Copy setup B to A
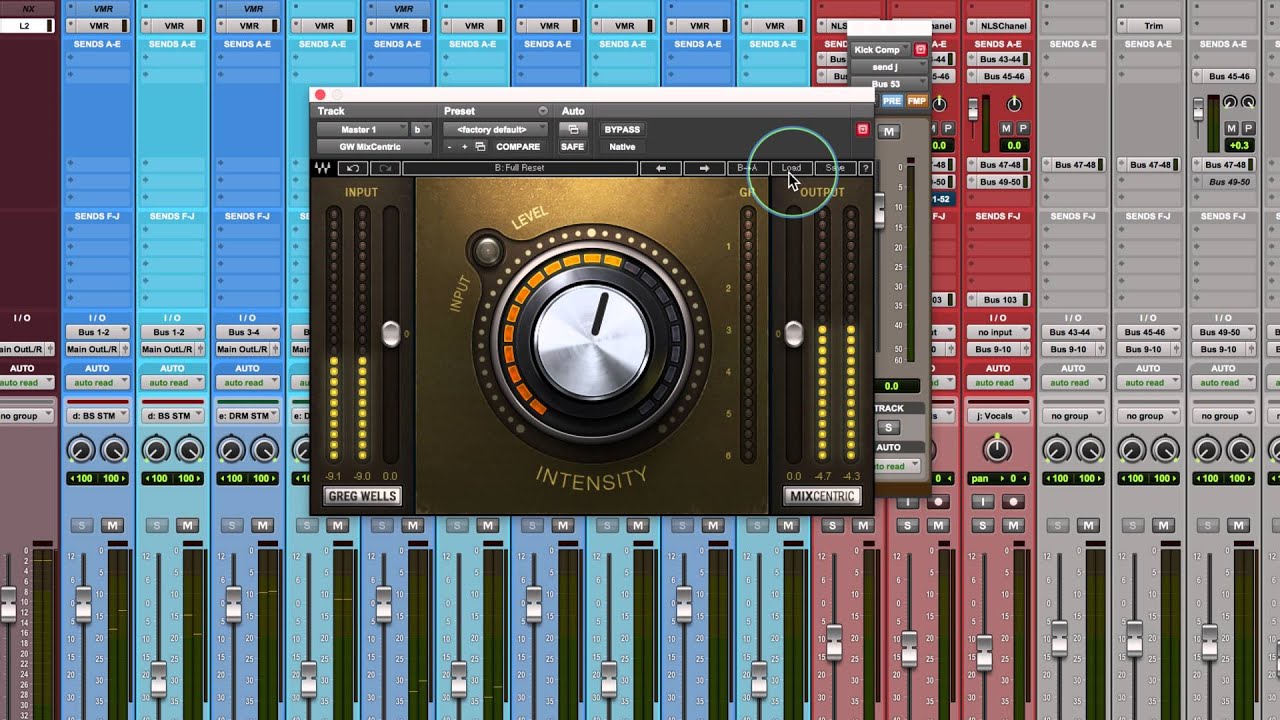Image resolution: width=1280 pixels, height=720 pixels. 747,168
